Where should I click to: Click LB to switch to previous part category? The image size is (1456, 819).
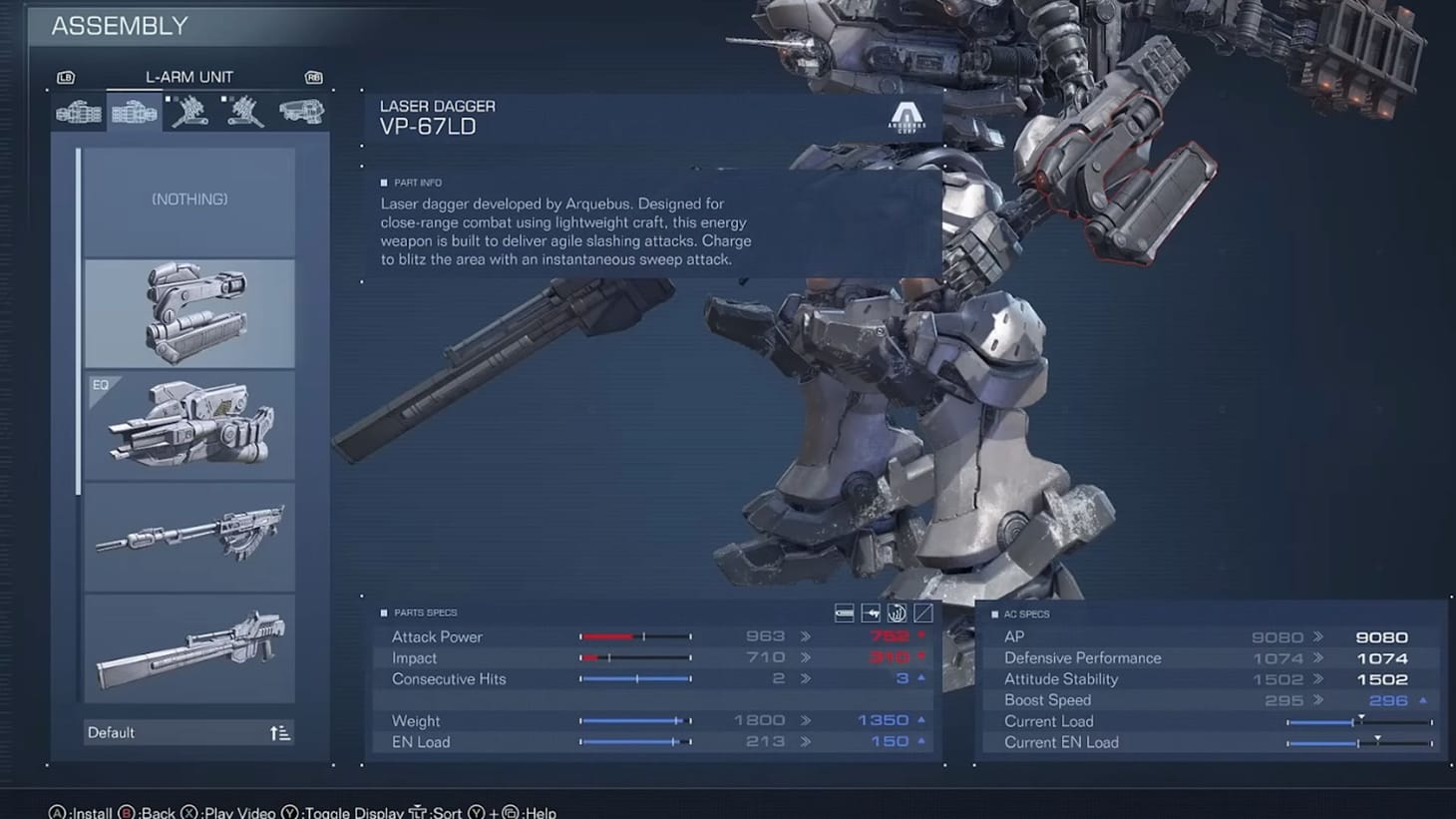click(66, 76)
